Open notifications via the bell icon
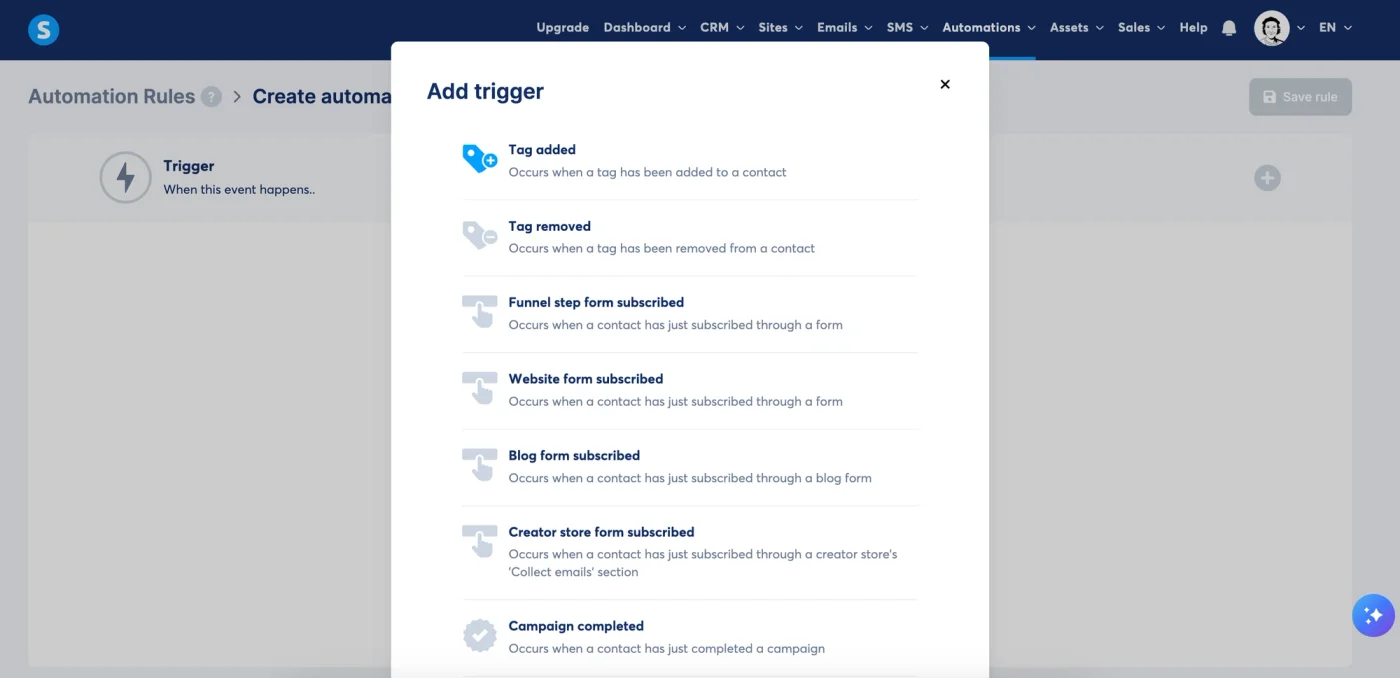Screen dimensions: 1400x678 tap(1229, 28)
